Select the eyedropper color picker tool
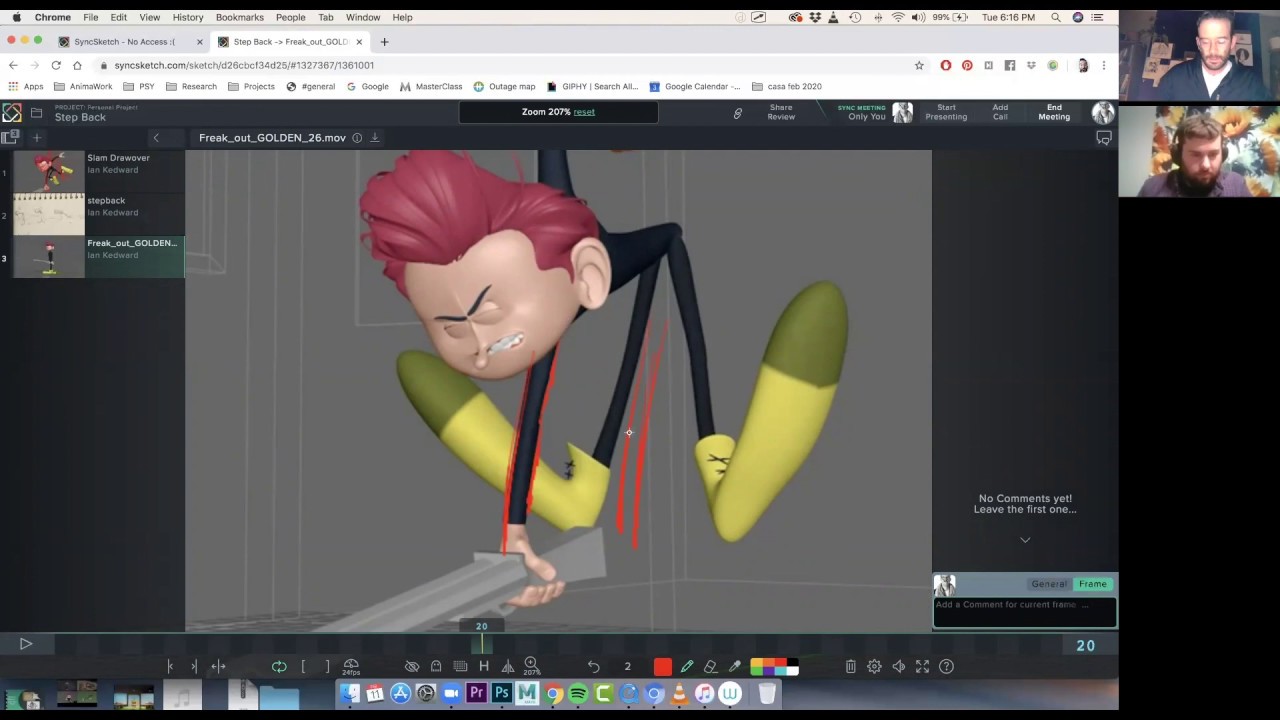1280x720 pixels. 735,666
